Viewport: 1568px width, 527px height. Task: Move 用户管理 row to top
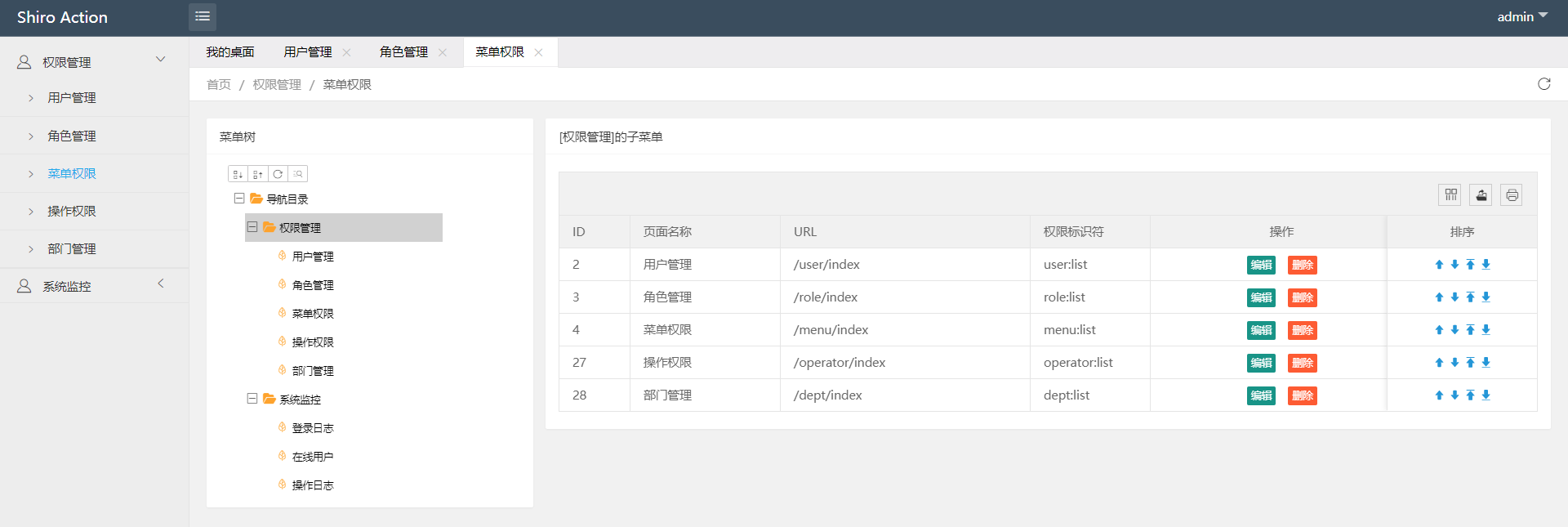tap(1470, 265)
